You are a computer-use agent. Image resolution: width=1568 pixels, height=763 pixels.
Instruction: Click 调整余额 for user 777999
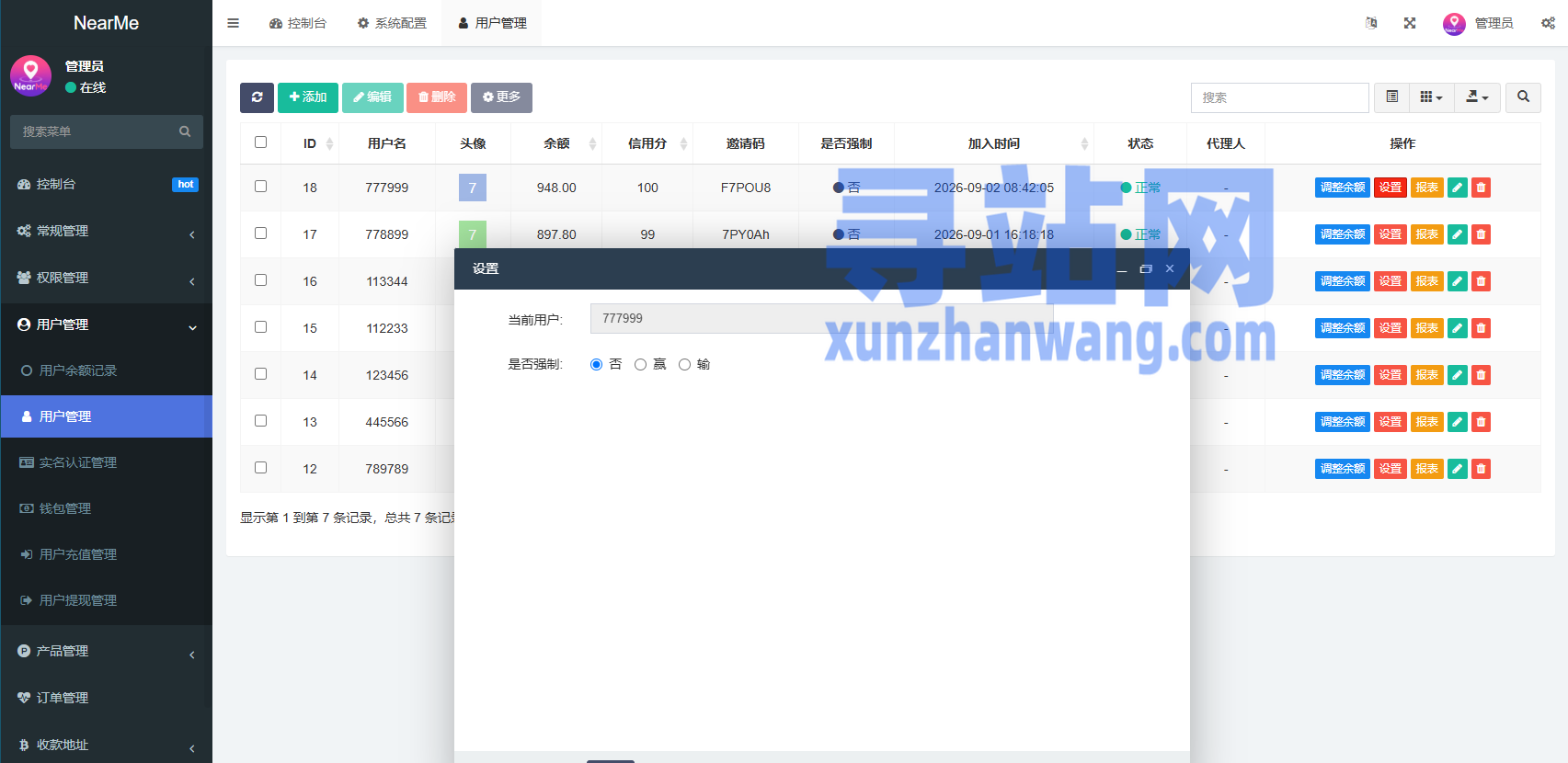1343,188
